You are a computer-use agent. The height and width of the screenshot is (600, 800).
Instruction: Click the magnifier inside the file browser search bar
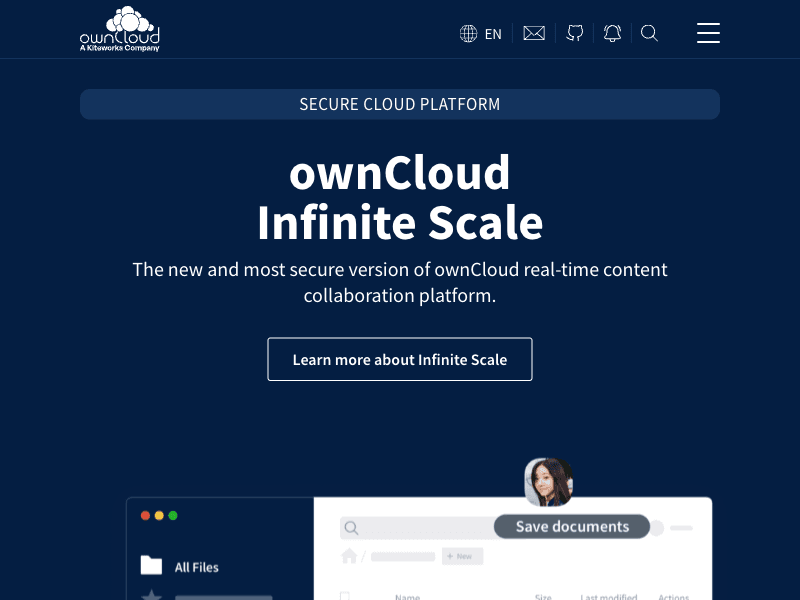(x=351, y=527)
